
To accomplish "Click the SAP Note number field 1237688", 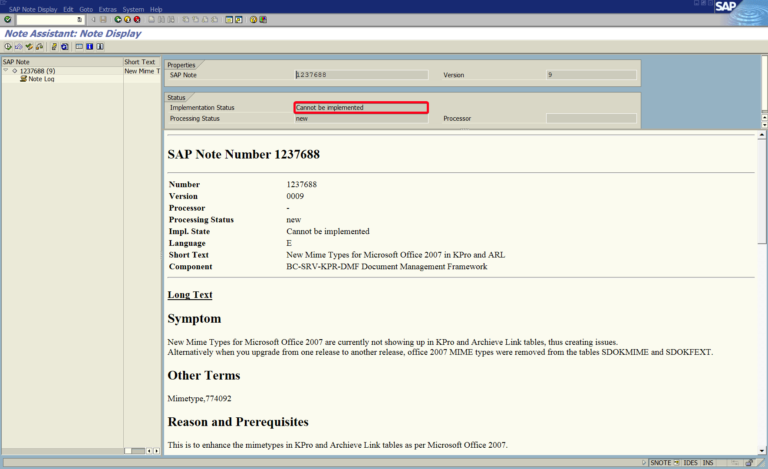I will (x=361, y=75).
